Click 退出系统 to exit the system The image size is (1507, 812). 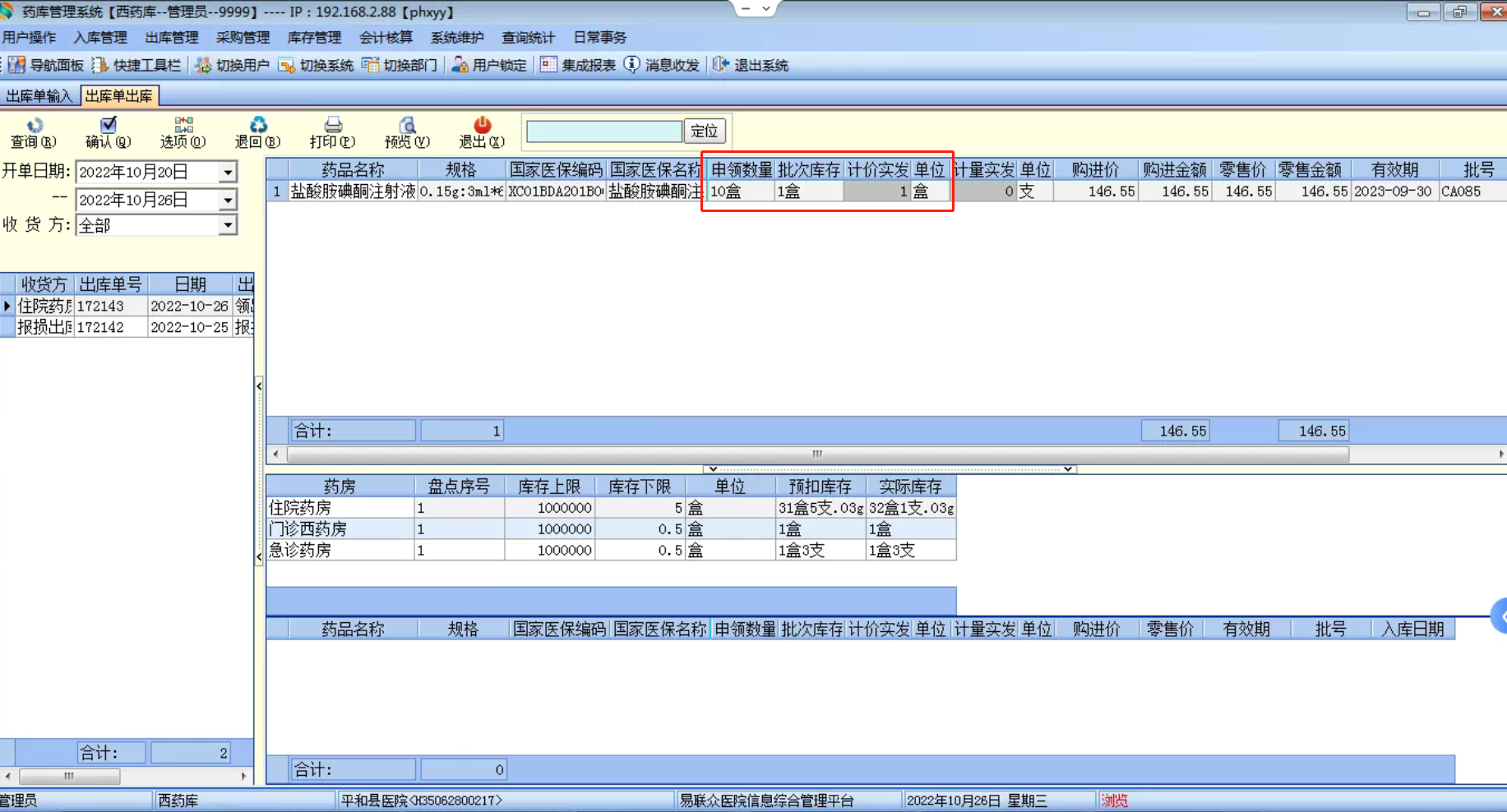pos(751,65)
